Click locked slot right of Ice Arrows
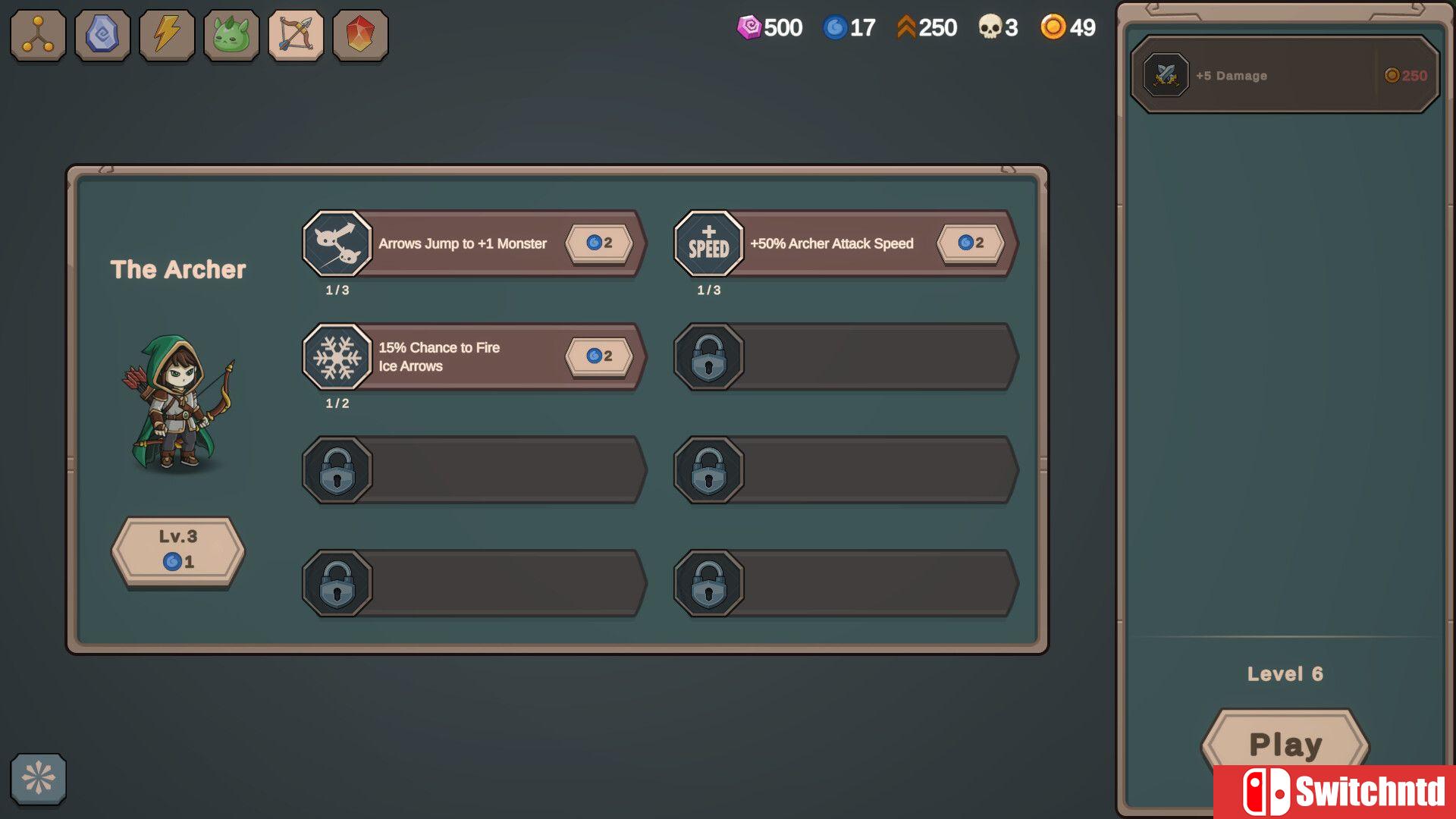 tap(846, 356)
